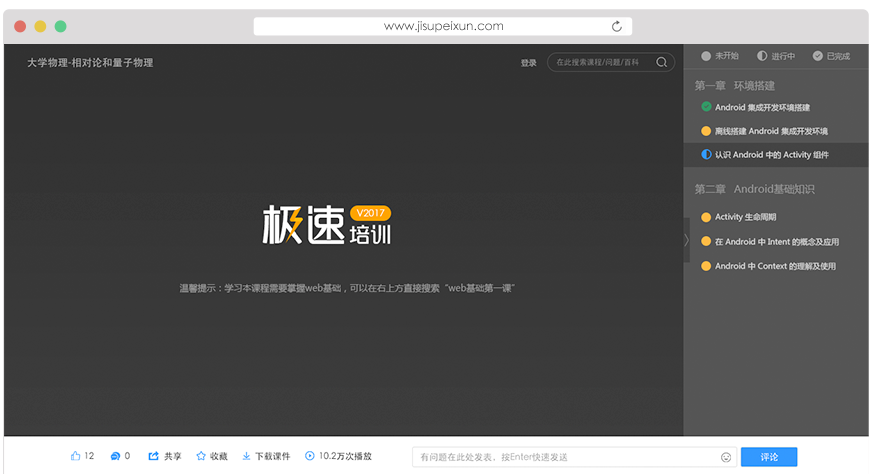Open lesson 在 Android 中 Intent 的概念及应用
This screenshot has height=474, width=872.
point(777,241)
